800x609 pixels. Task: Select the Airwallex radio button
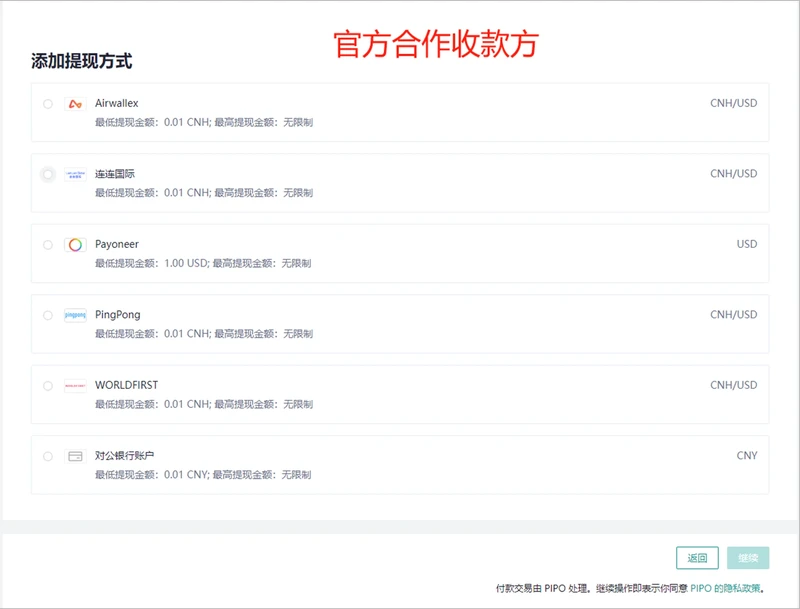[x=48, y=104]
